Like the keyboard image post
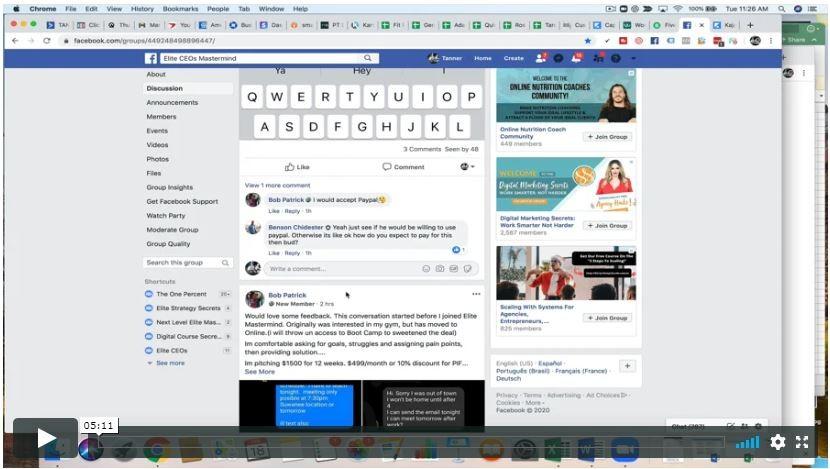 (x=297, y=167)
